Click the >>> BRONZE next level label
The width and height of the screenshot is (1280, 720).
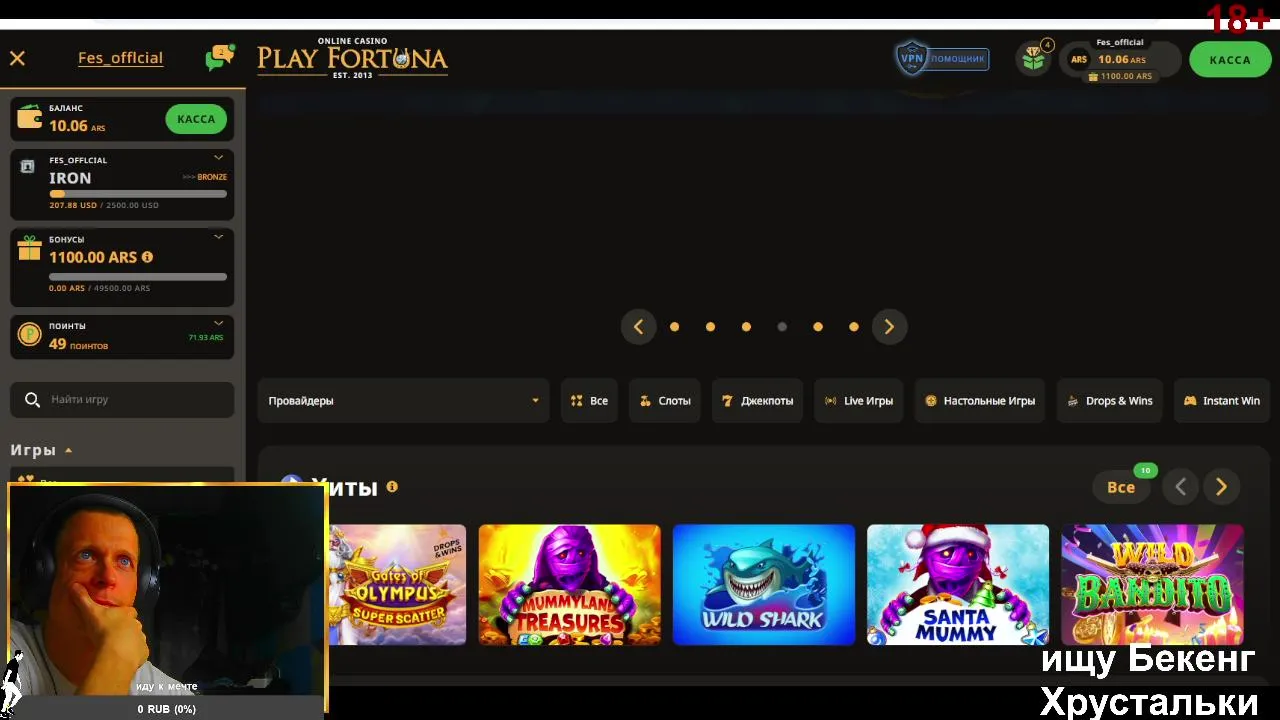204,177
